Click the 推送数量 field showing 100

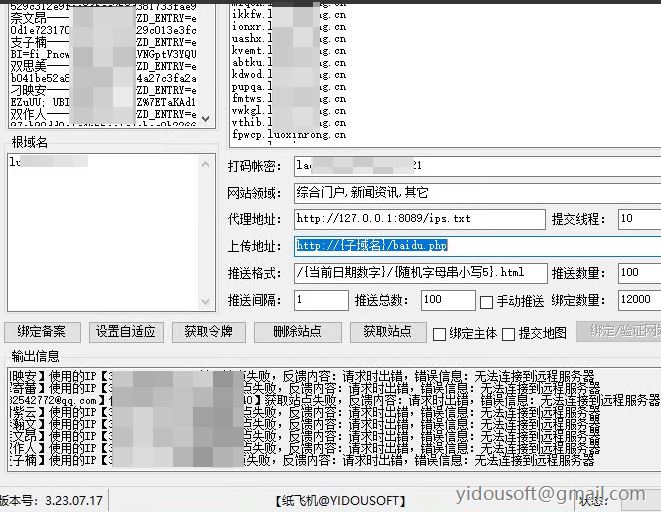(638, 273)
